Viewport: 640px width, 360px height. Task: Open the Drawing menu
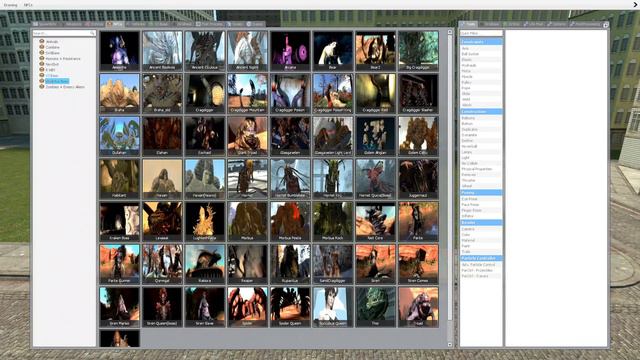10,5
